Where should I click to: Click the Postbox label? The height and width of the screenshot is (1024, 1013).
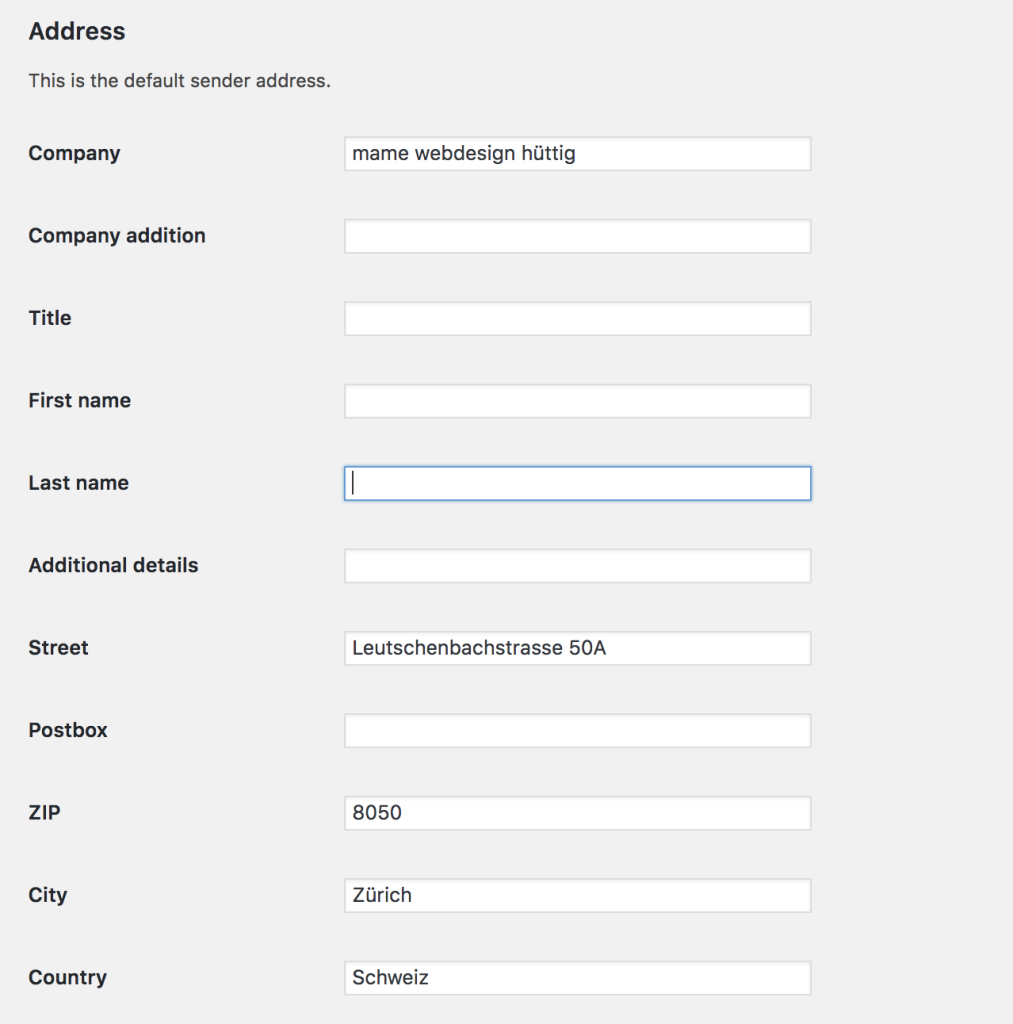coord(67,730)
